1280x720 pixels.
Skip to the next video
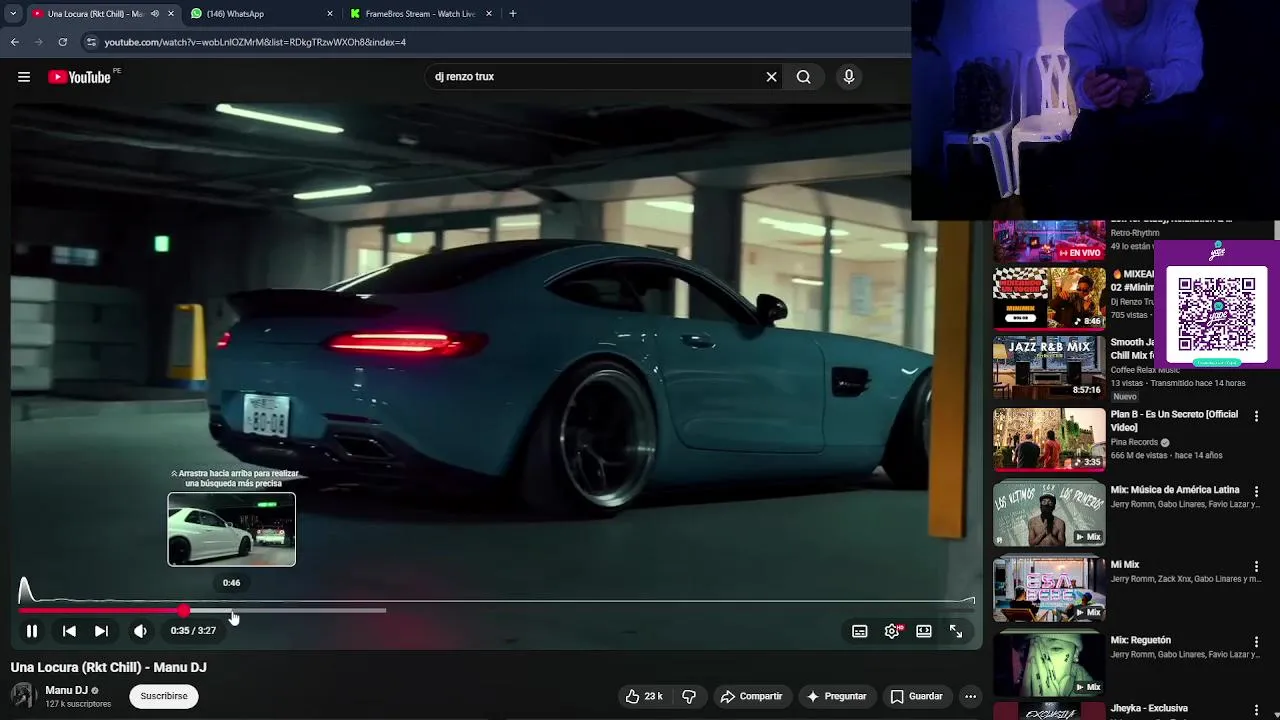coord(101,631)
